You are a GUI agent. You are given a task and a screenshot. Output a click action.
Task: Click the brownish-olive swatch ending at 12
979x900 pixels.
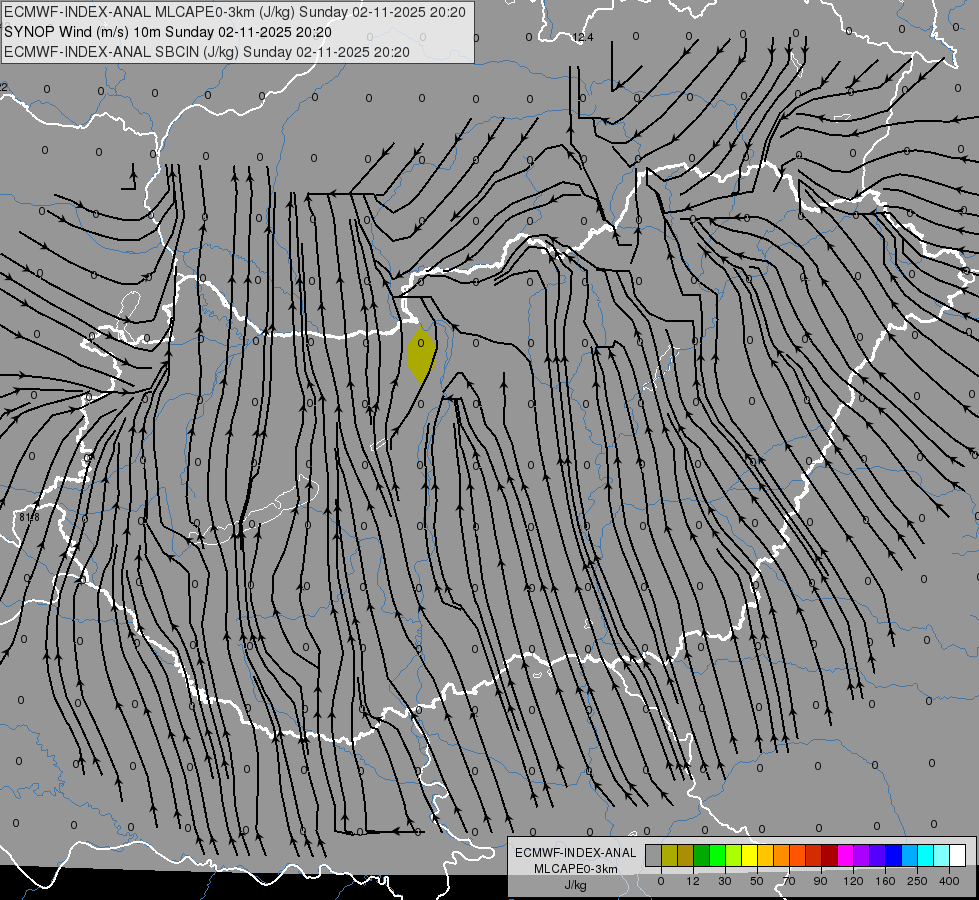686,855
